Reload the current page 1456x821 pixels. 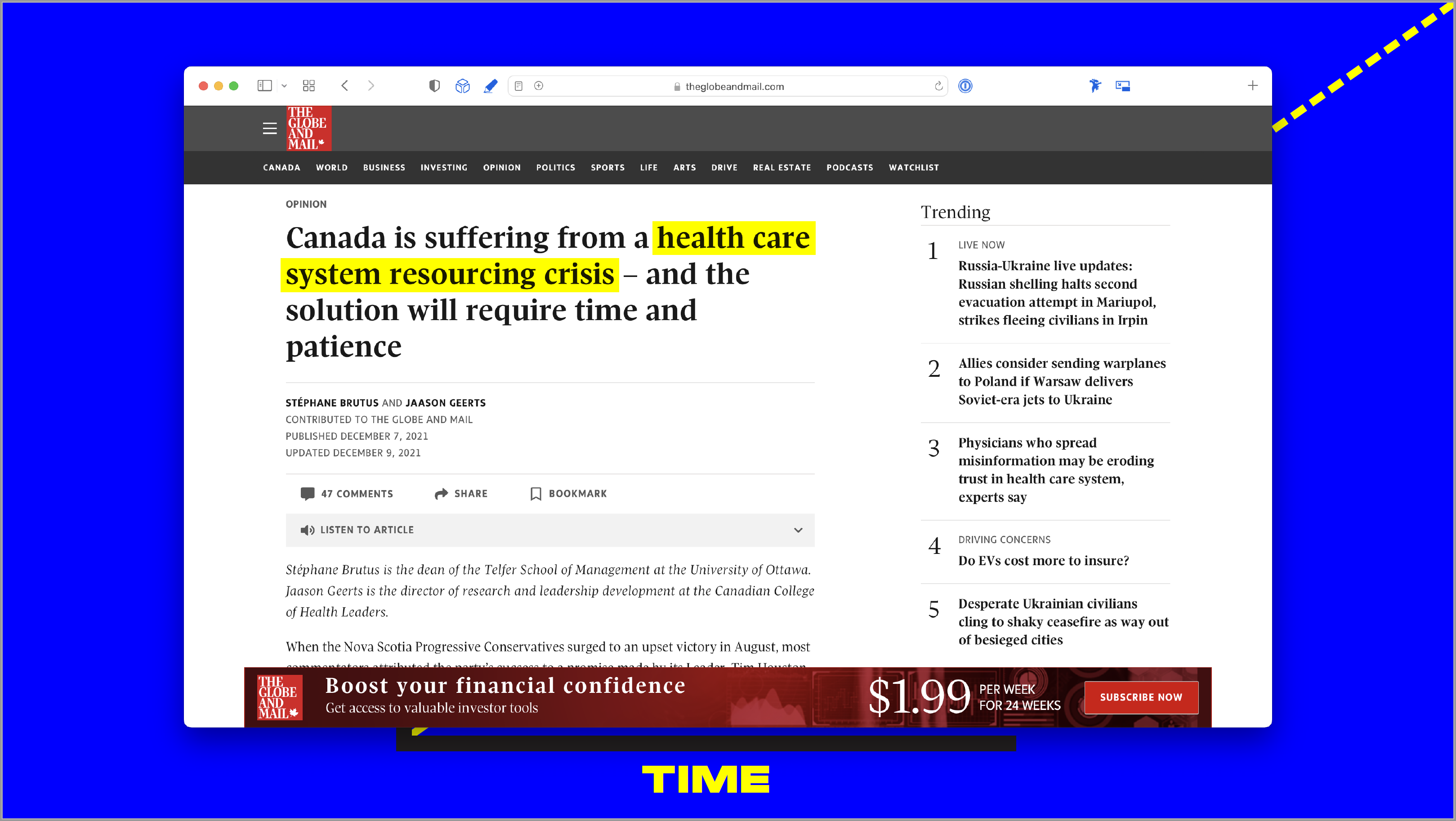point(938,86)
